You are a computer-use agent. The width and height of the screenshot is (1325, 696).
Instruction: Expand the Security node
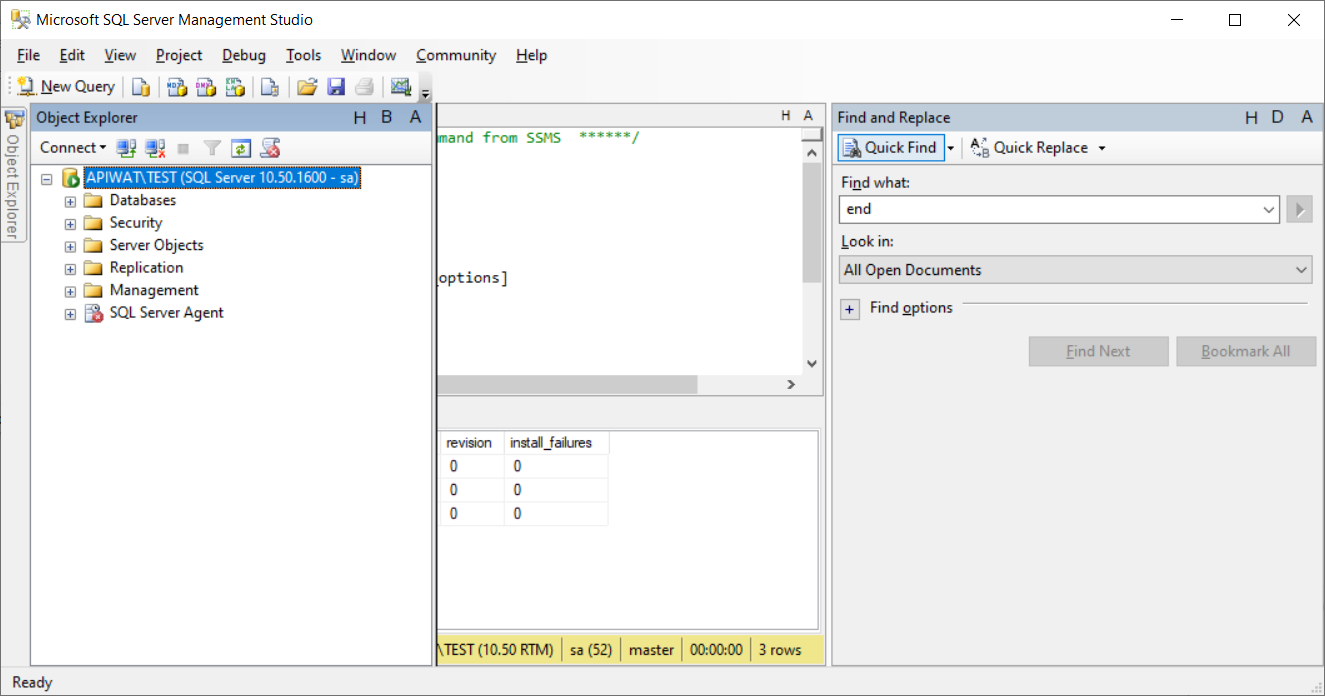(70, 224)
